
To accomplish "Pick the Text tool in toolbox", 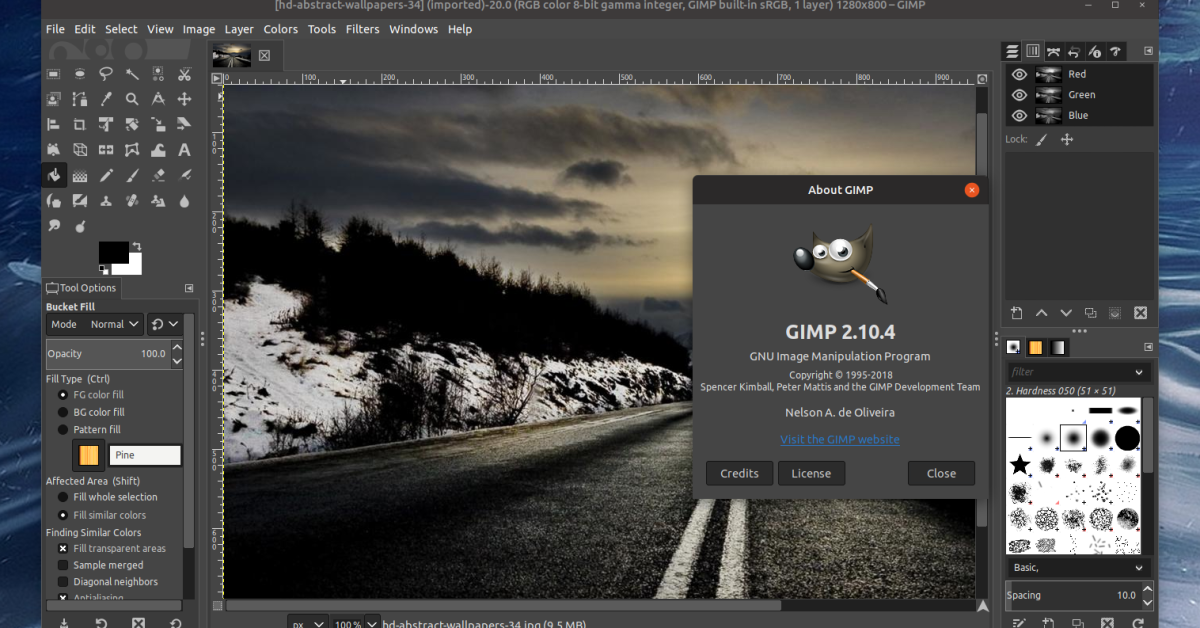I will click(x=184, y=150).
